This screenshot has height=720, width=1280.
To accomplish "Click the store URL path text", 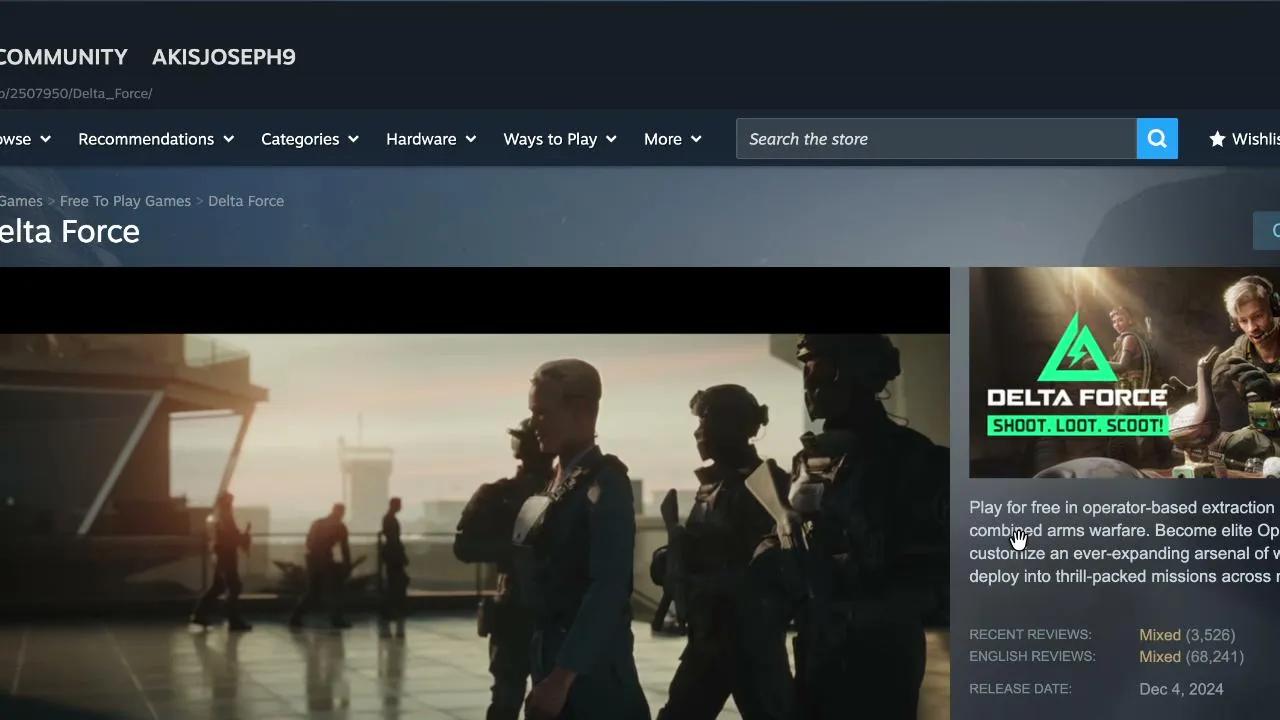I will [76, 94].
